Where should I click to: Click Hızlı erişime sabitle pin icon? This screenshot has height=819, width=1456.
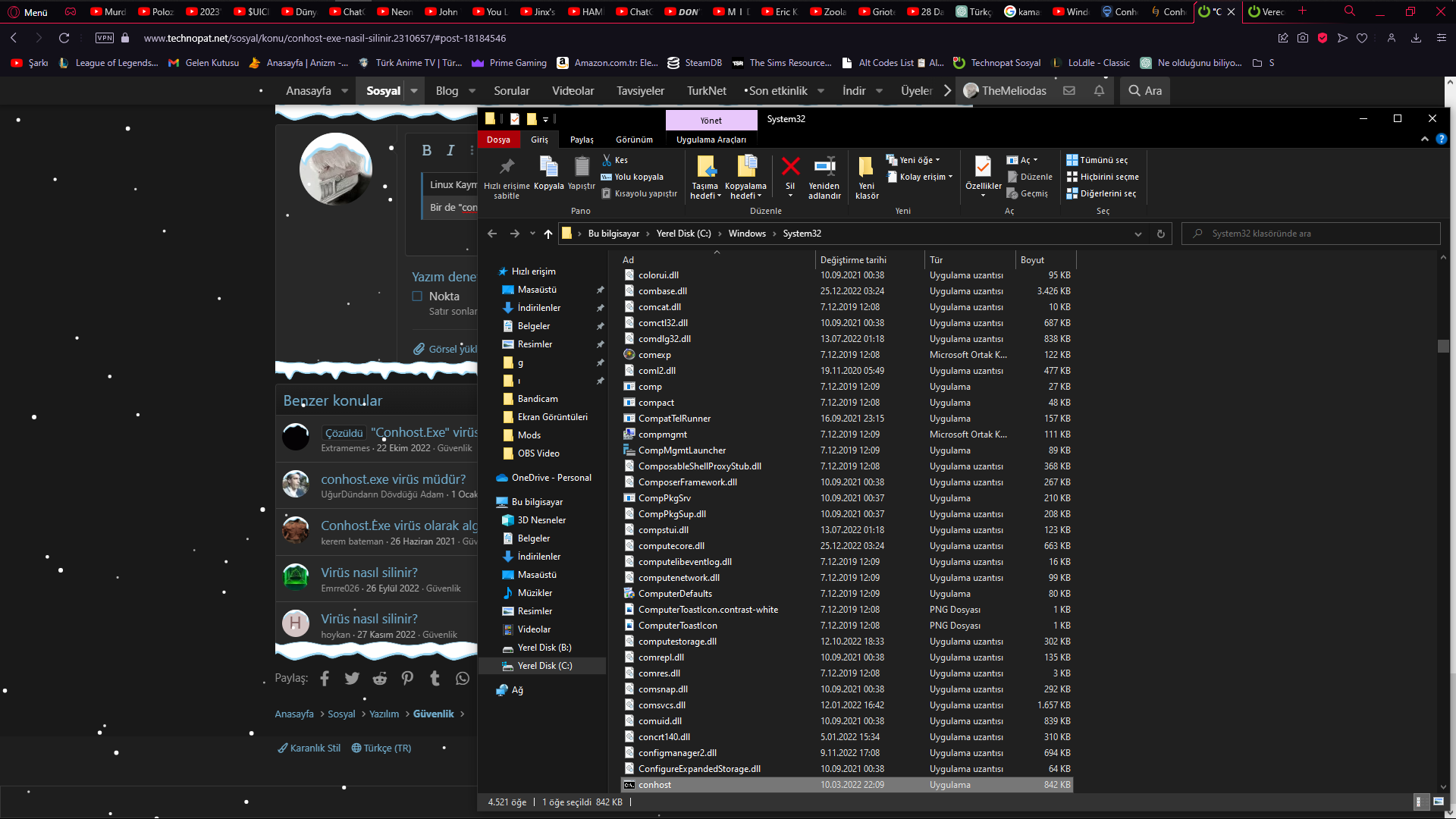507,167
